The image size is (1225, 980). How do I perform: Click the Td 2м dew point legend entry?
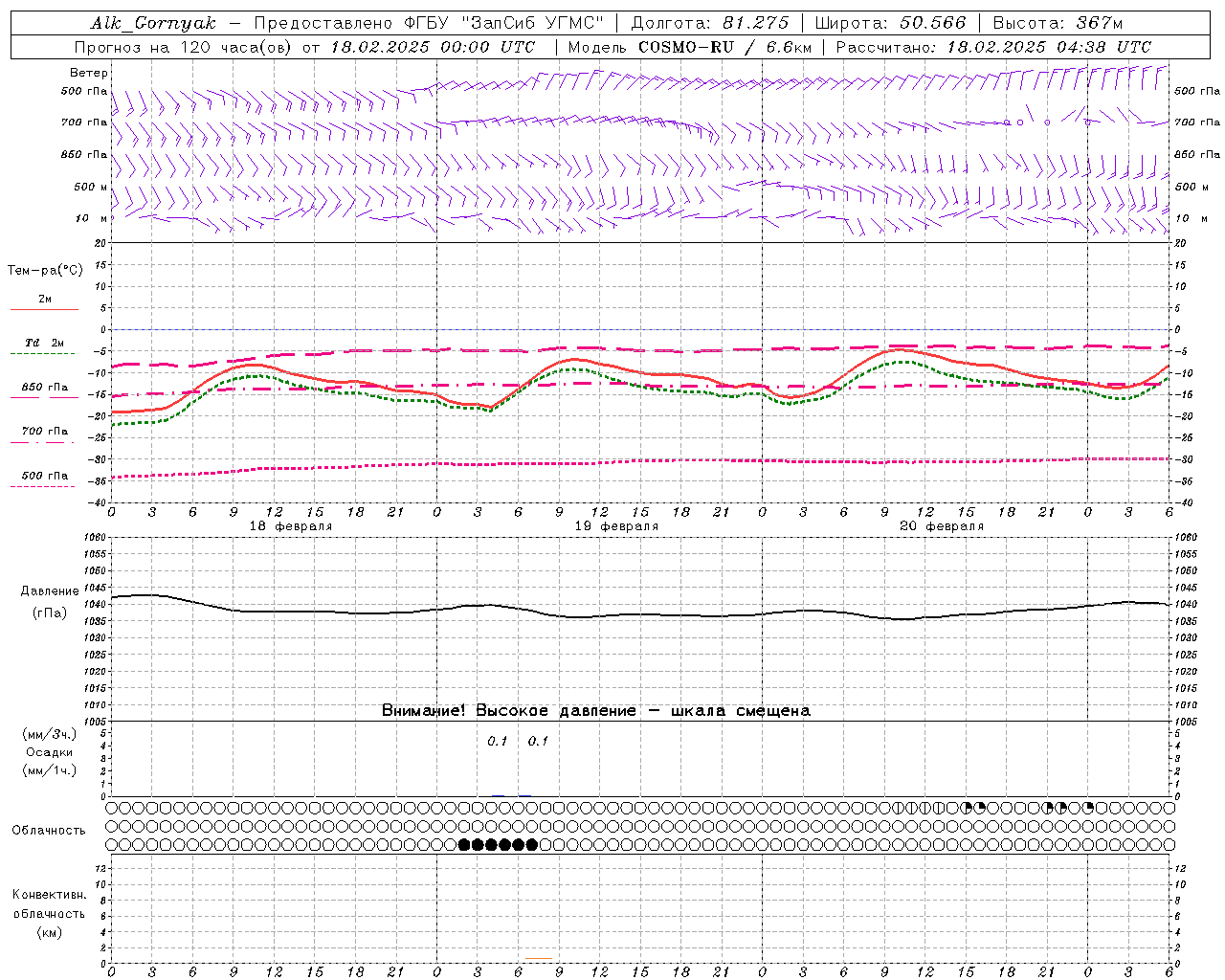click(x=45, y=343)
